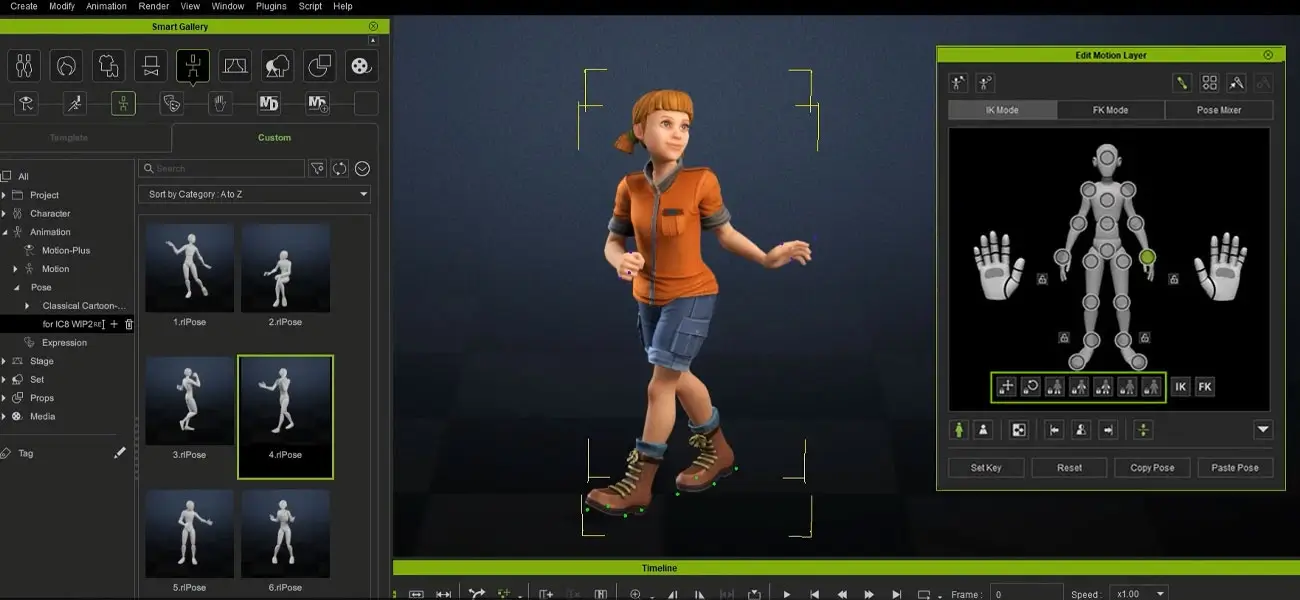Open the Render menu
The width and height of the screenshot is (1300, 600).
pyautogui.click(x=153, y=6)
